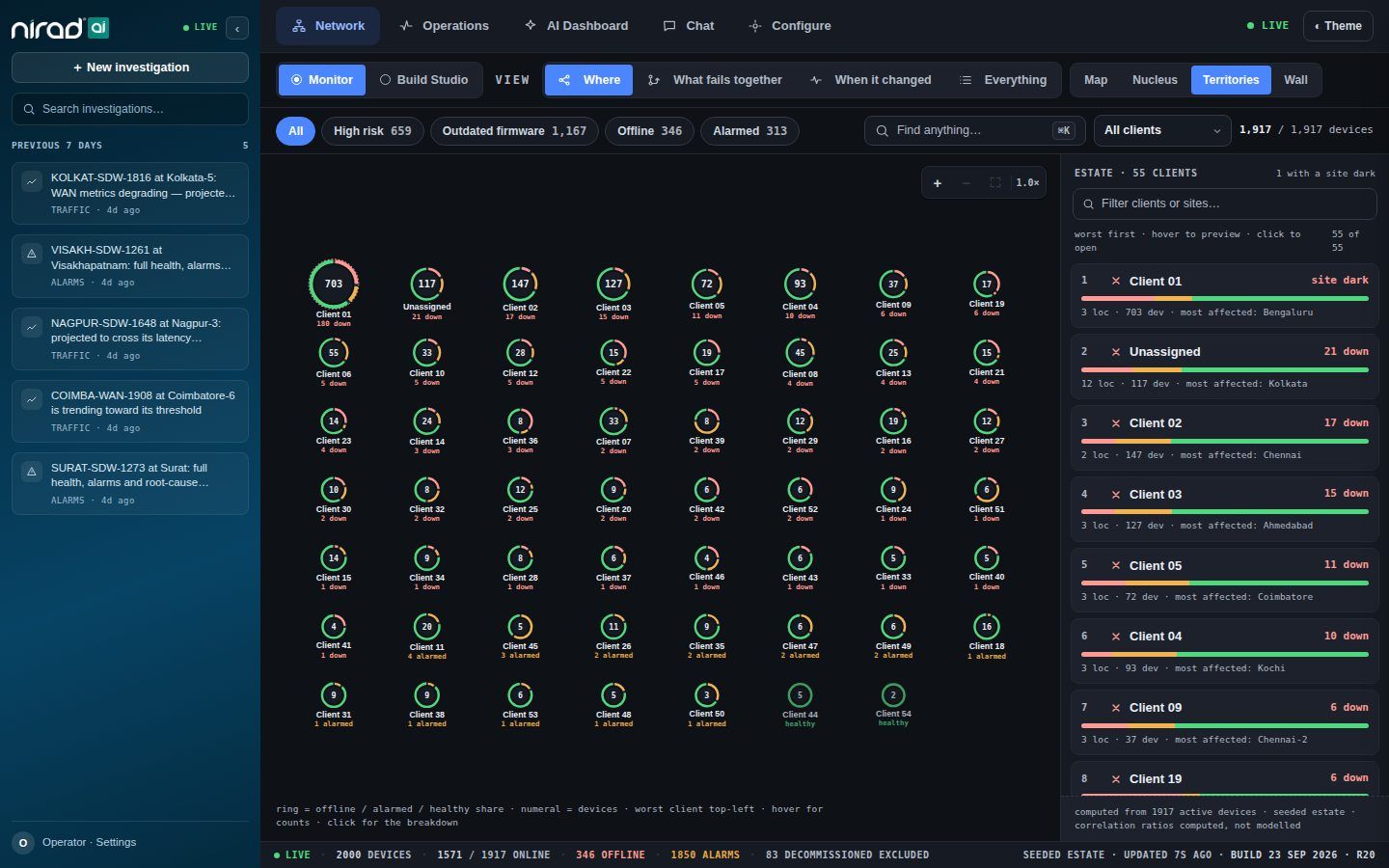Expand Client 09 estate row
Viewport: 1389px width, 868px height.
click(x=1224, y=722)
